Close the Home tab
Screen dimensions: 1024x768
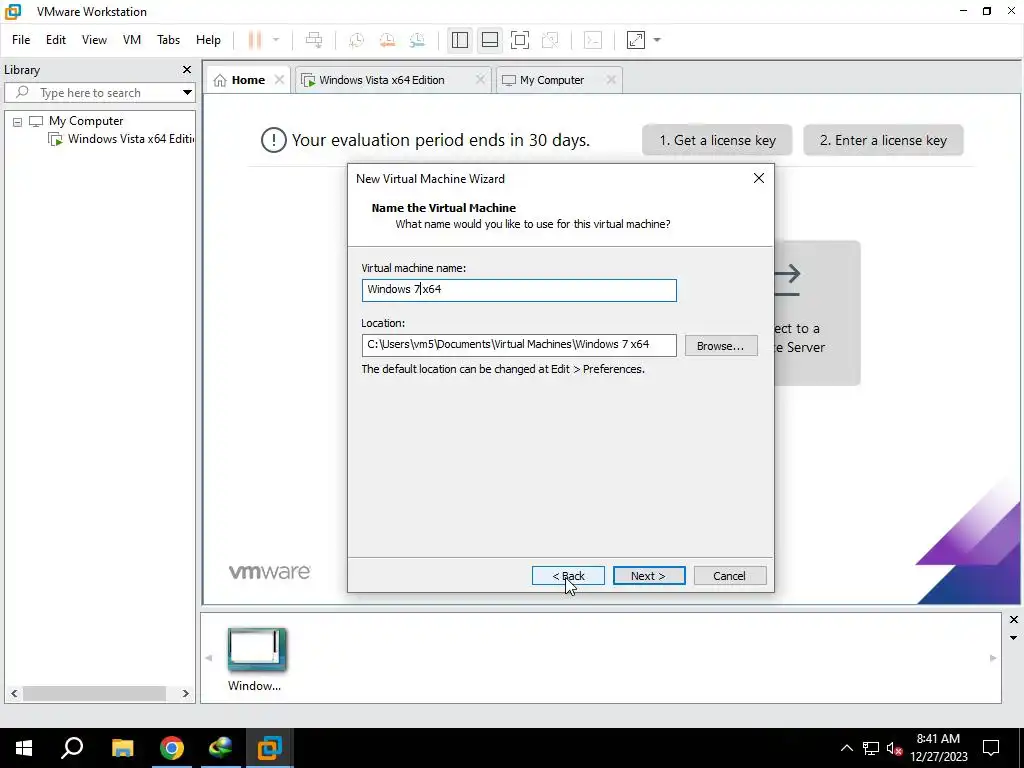(x=280, y=80)
